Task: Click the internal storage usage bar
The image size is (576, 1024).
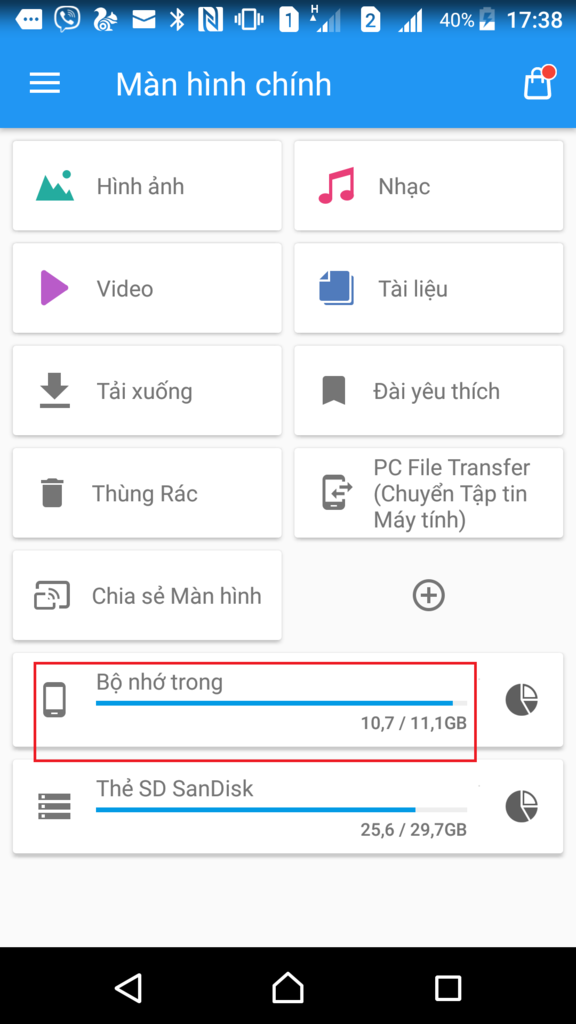Action: pyautogui.click(x=281, y=703)
